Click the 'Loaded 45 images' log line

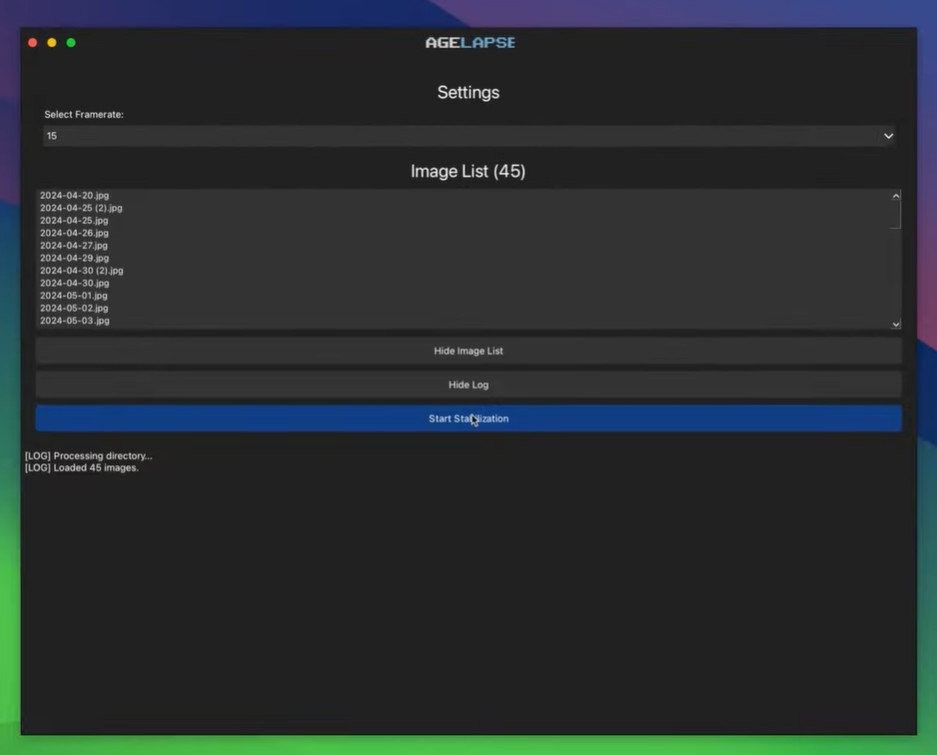(x=82, y=468)
